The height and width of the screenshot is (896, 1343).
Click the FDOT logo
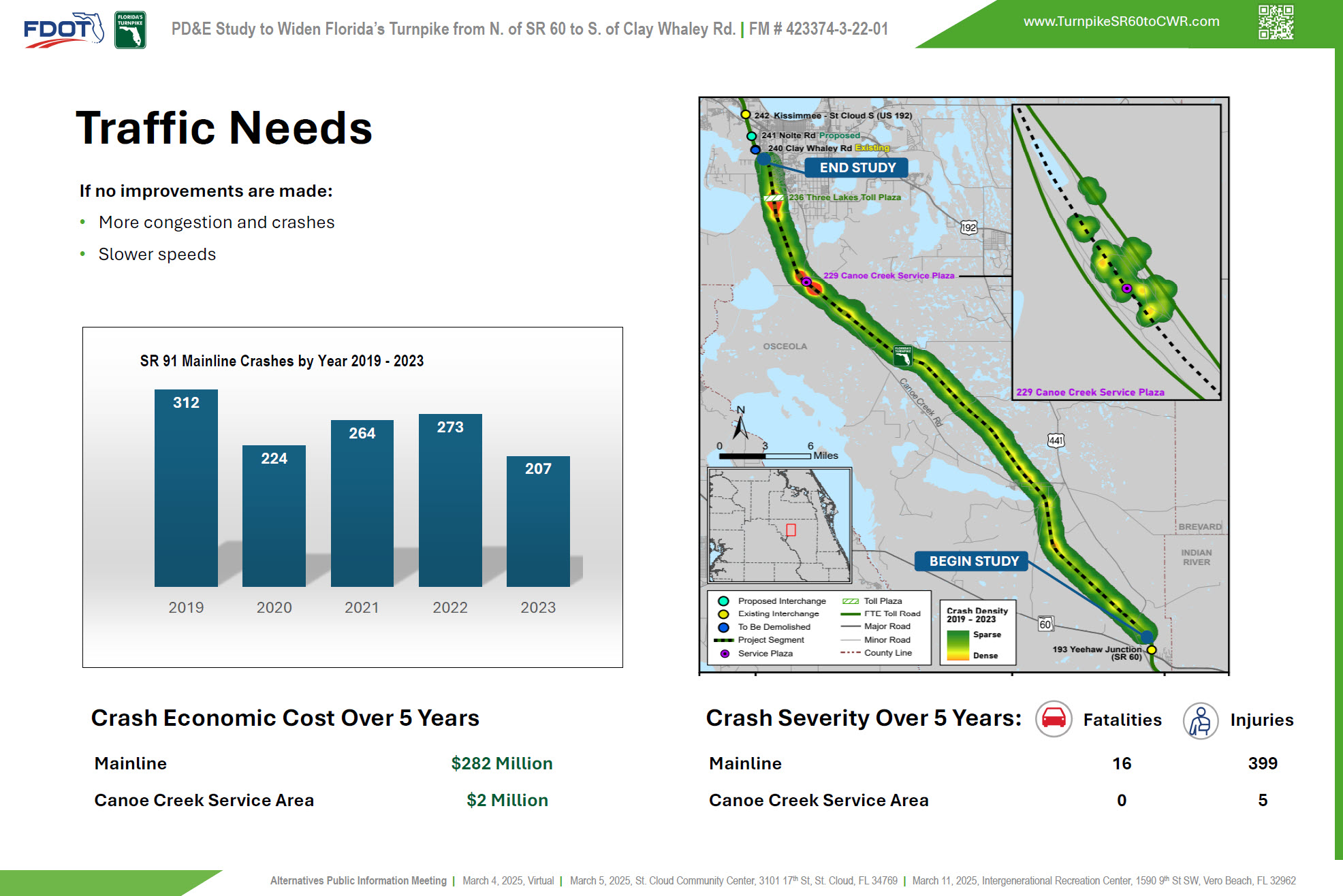pos(63,30)
